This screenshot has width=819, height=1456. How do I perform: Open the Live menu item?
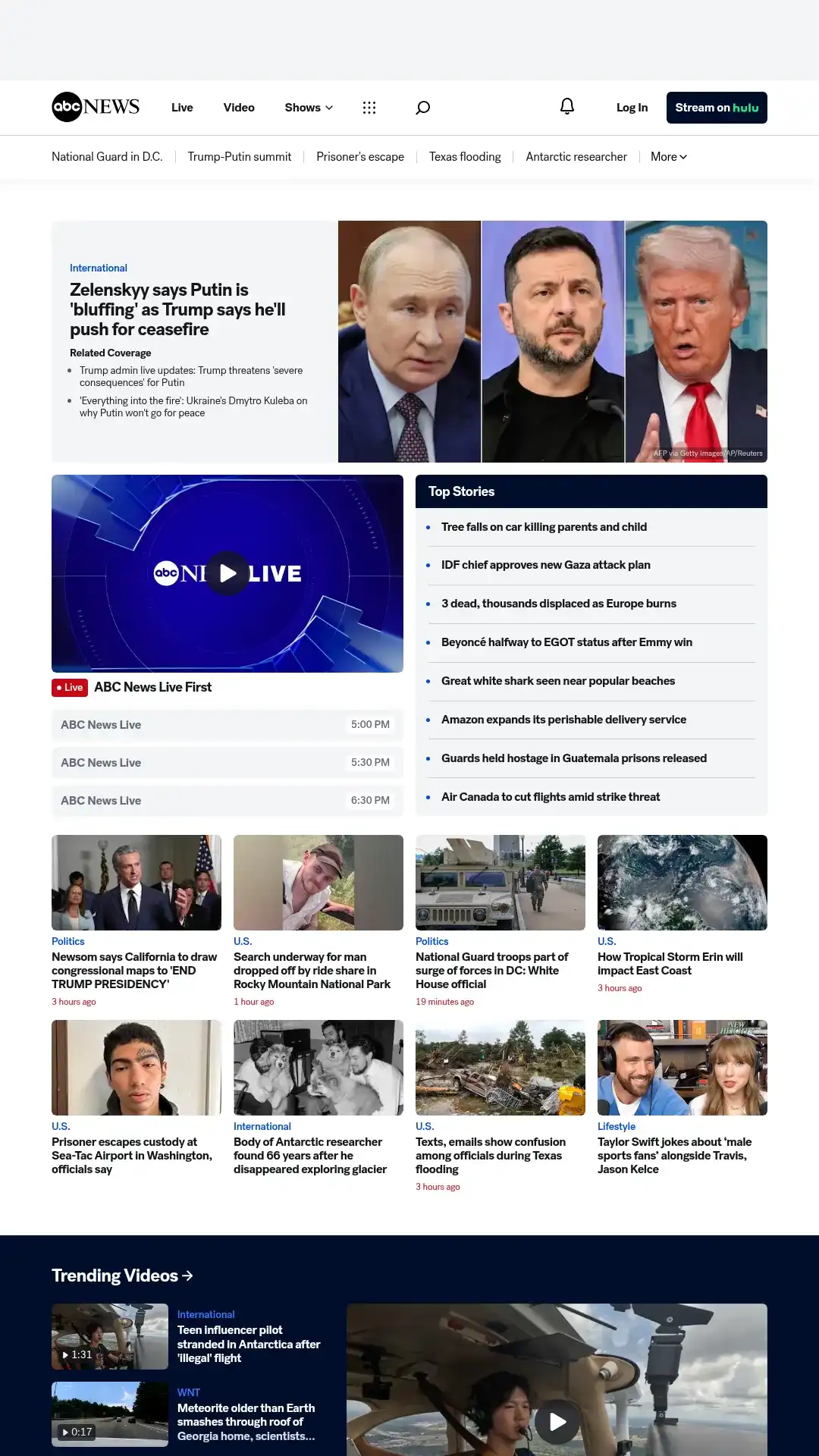(x=182, y=108)
